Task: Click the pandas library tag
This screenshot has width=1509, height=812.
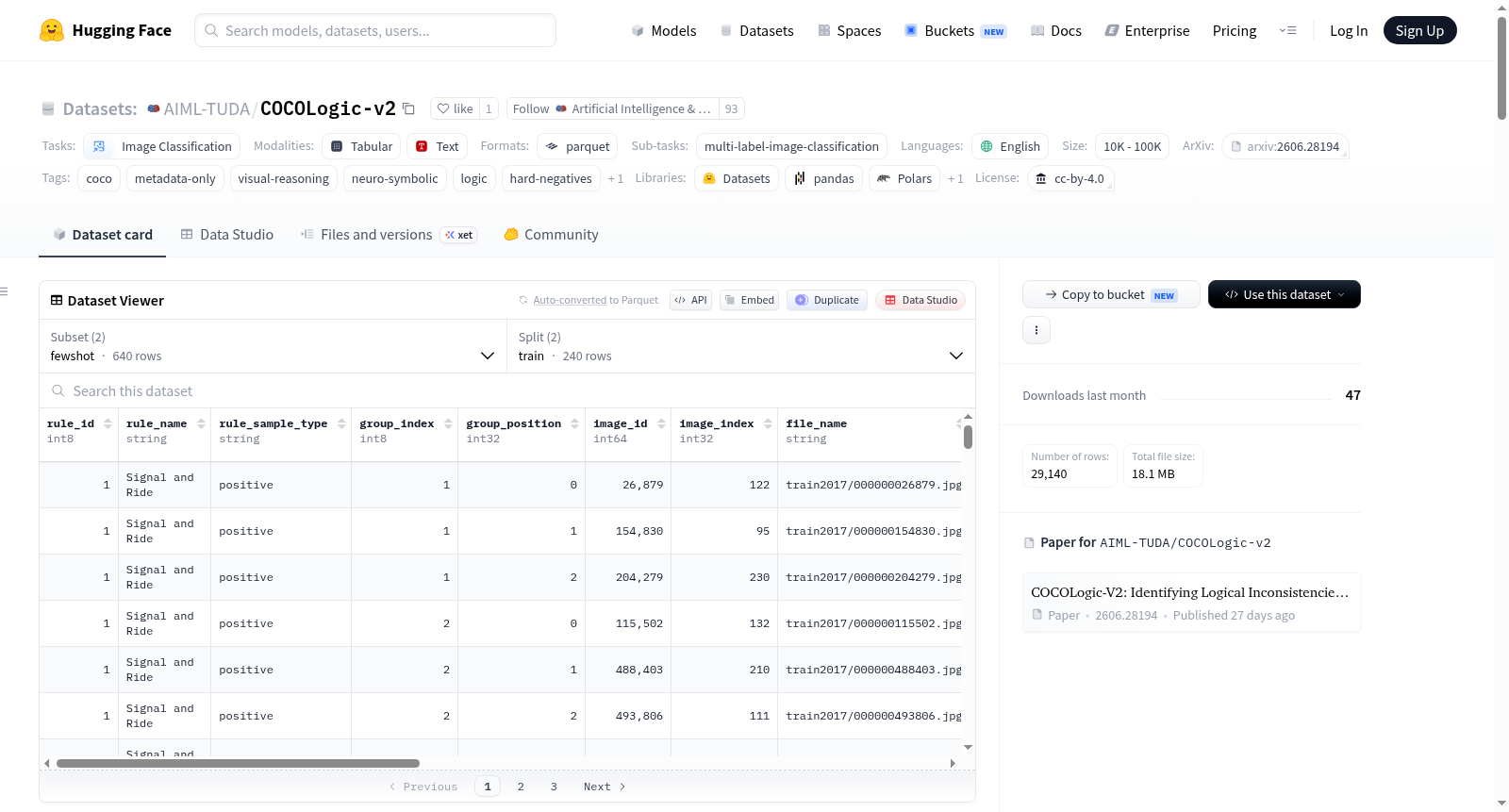Action: tap(823, 178)
